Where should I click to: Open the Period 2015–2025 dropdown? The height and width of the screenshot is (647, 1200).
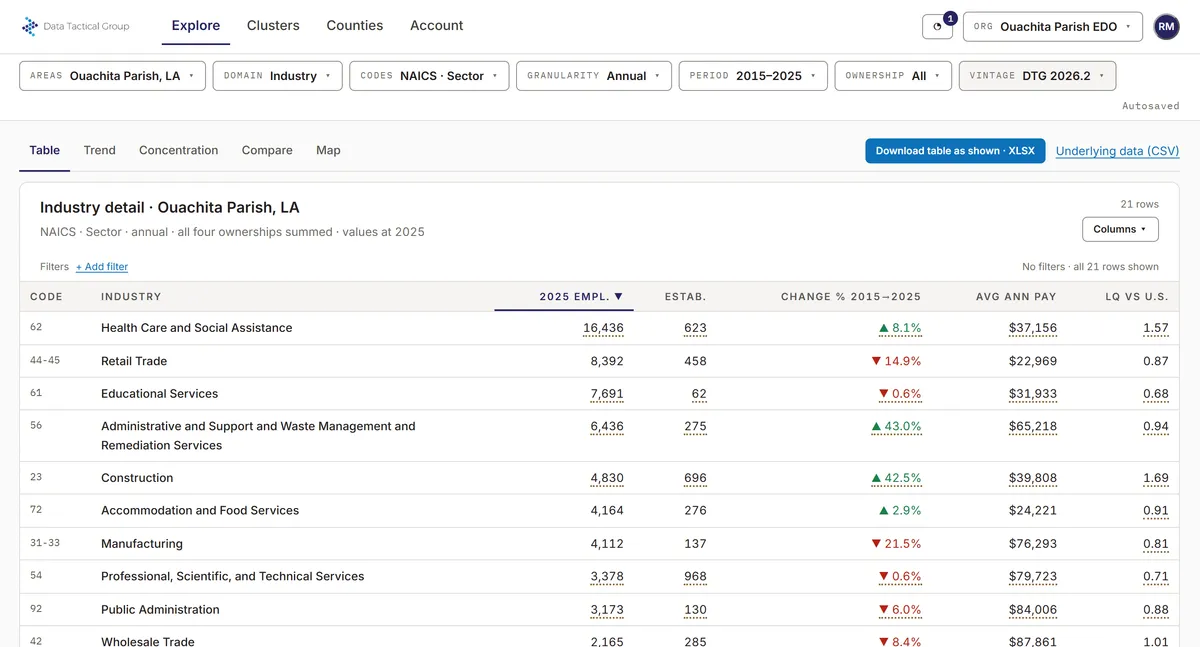(x=753, y=76)
